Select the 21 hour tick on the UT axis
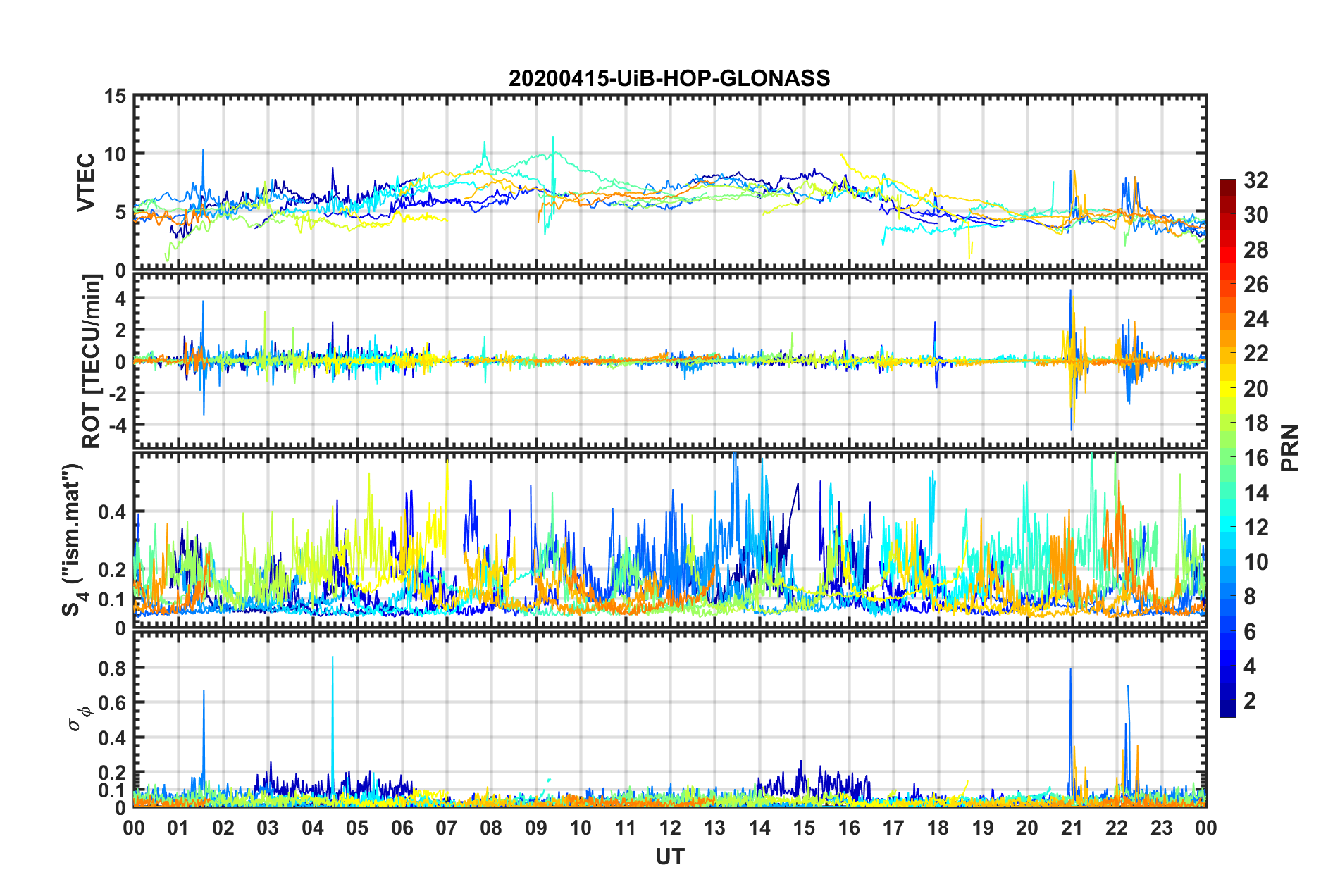 tap(1072, 828)
